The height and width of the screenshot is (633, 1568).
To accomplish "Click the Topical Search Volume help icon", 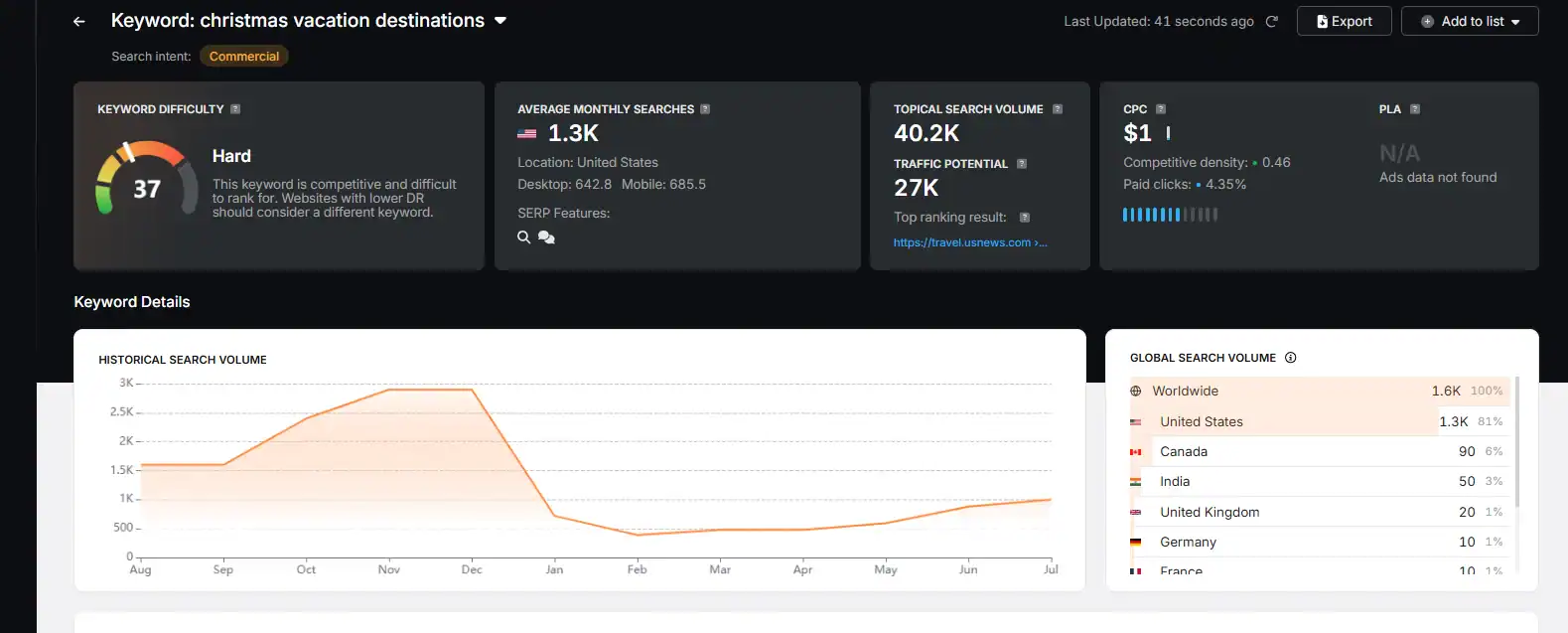I will point(1058,109).
